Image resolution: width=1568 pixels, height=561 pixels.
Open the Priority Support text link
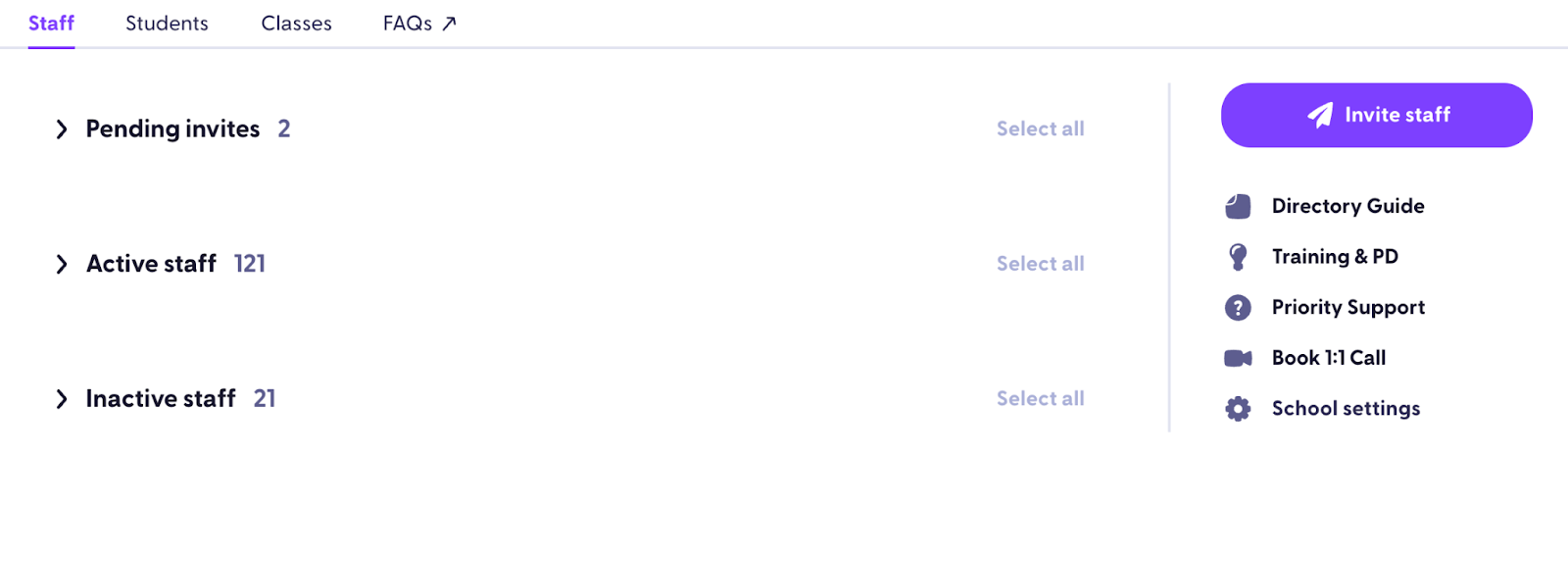pyautogui.click(x=1347, y=308)
